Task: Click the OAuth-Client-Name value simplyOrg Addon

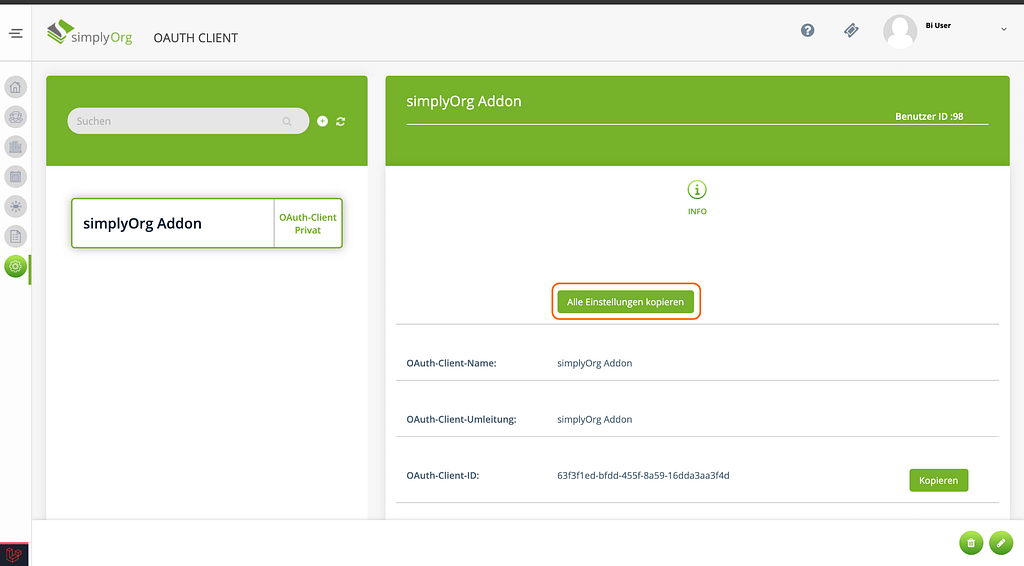Action: (594, 363)
